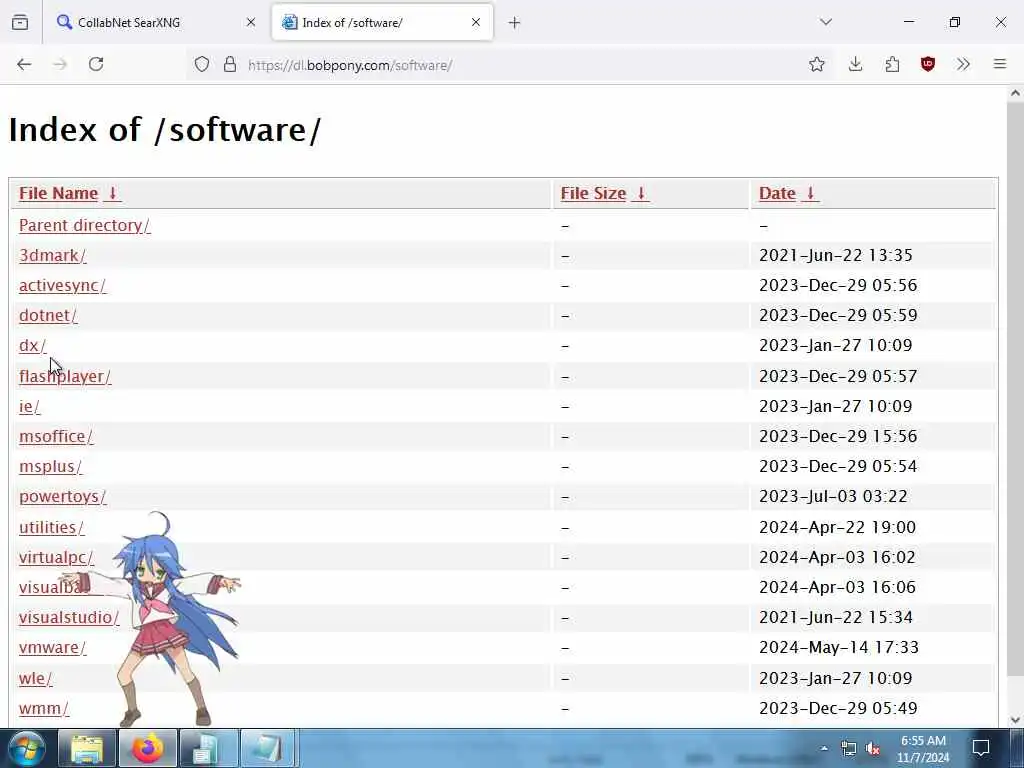Go forward one page
The width and height of the screenshot is (1024, 768).
pos(60,64)
